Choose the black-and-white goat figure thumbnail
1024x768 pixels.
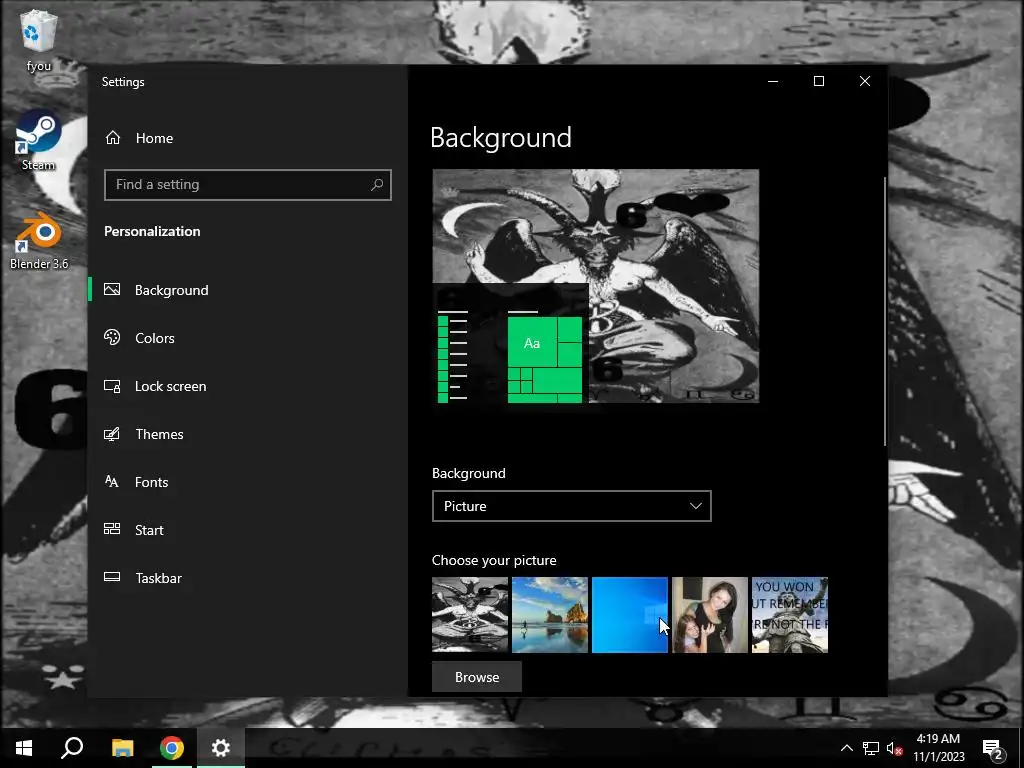(470, 615)
